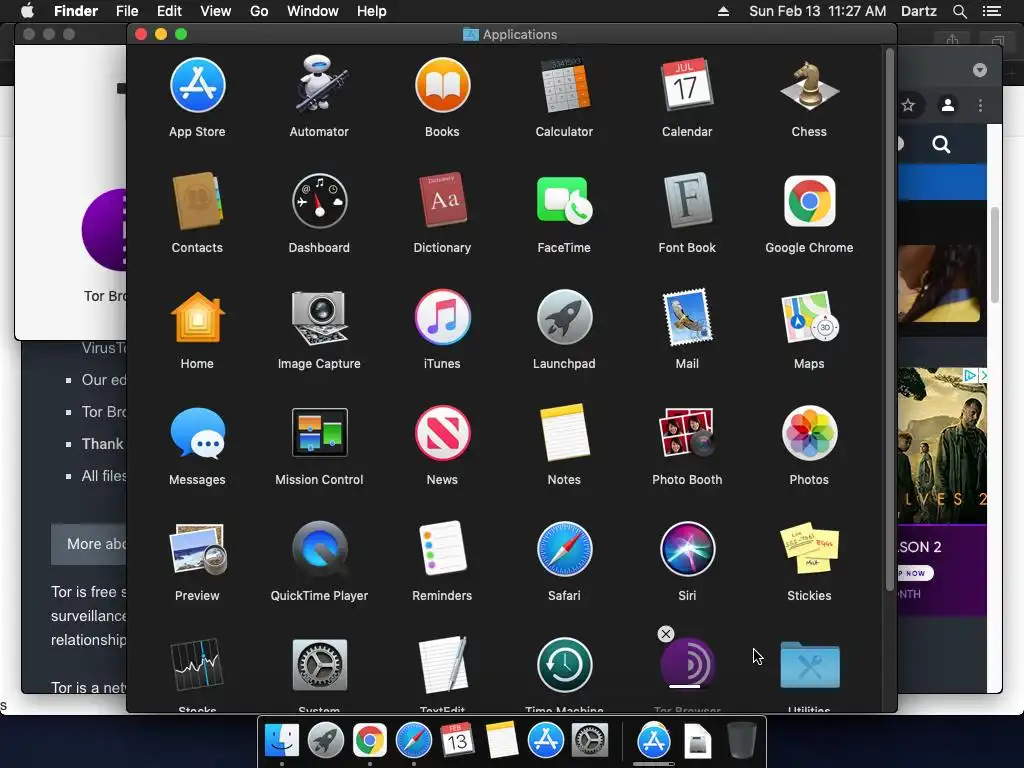Select the Dashboard app icon
Viewport: 1024px width, 768px height.
coord(319,200)
